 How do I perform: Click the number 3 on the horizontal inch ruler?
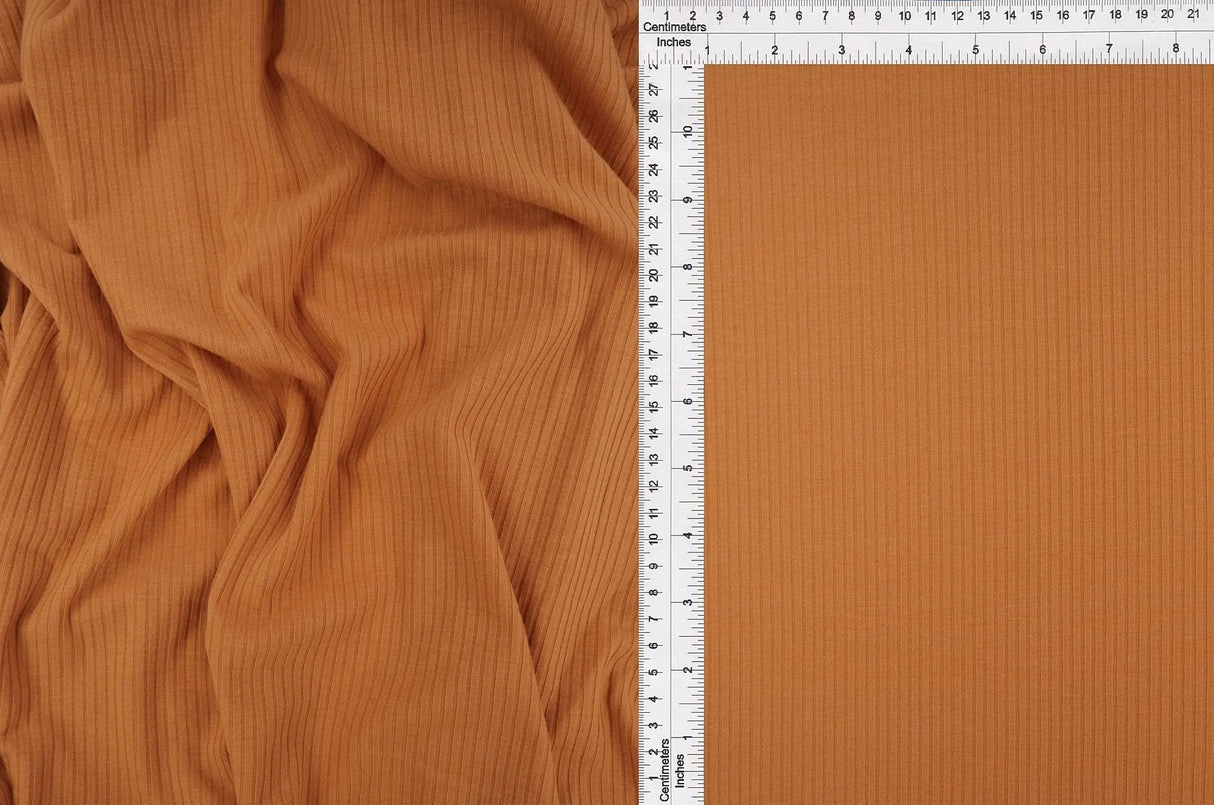[x=843, y=47]
